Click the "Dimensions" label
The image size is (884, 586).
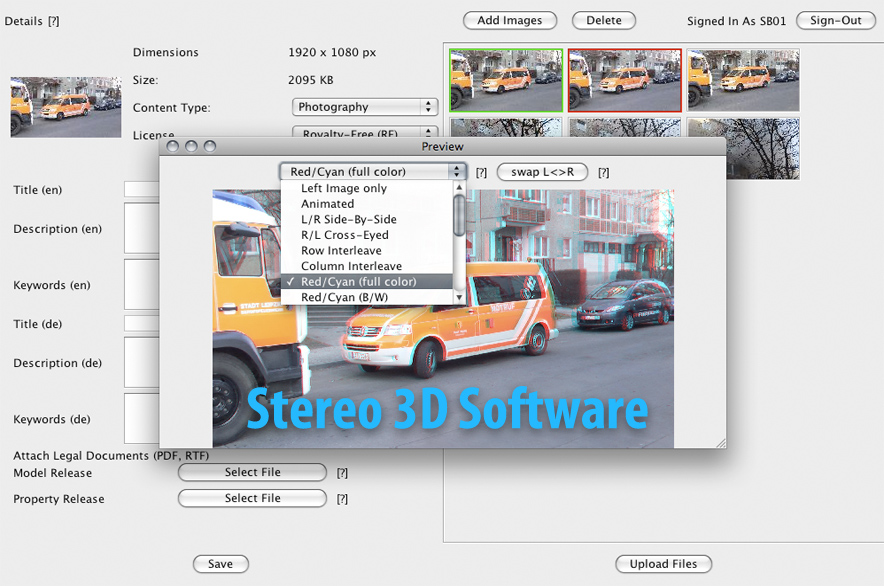[166, 52]
